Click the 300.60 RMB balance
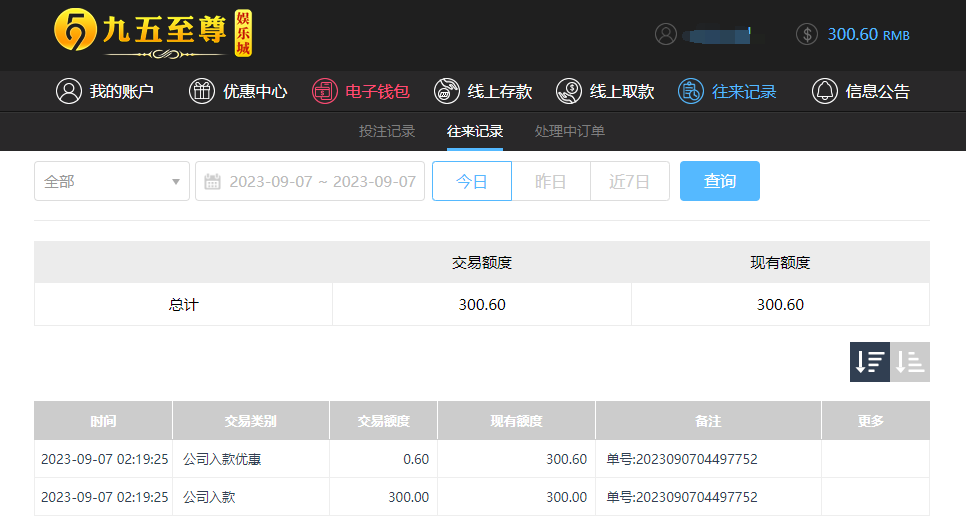Image resolution: width=966 pixels, height=526 pixels. pyautogui.click(x=868, y=34)
